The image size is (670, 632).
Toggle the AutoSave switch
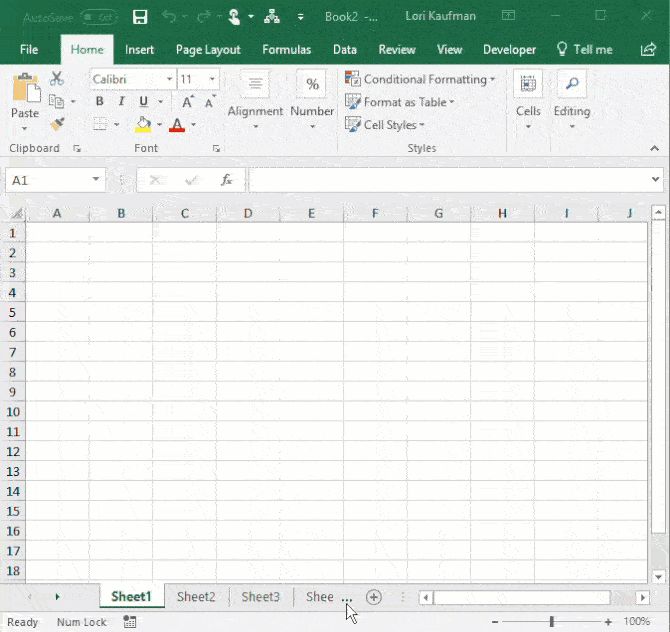(97, 17)
